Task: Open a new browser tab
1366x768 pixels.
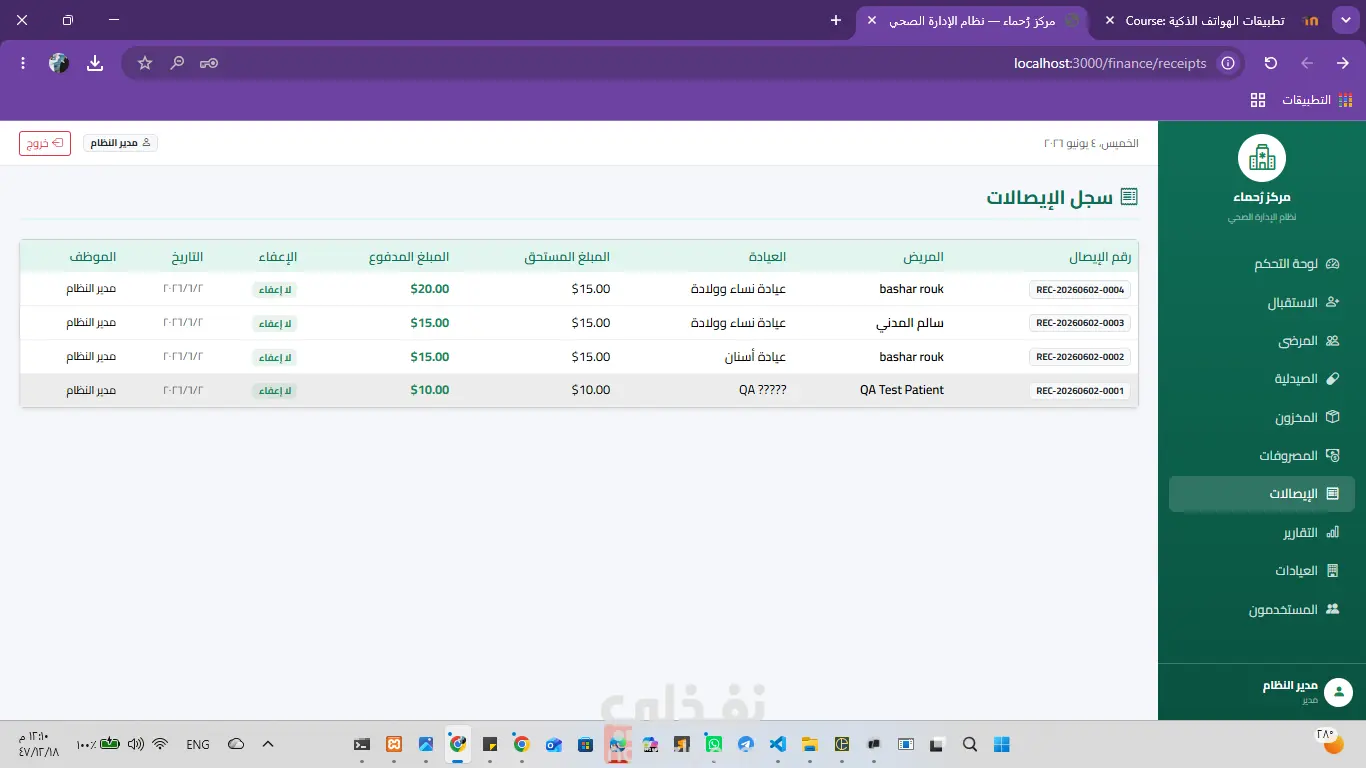Action: 836,20
